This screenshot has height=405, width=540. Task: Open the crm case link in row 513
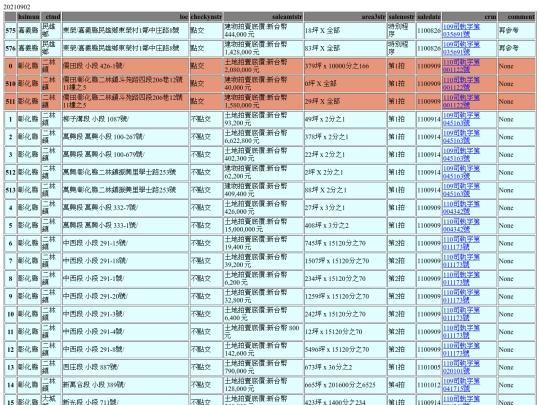click(x=461, y=190)
